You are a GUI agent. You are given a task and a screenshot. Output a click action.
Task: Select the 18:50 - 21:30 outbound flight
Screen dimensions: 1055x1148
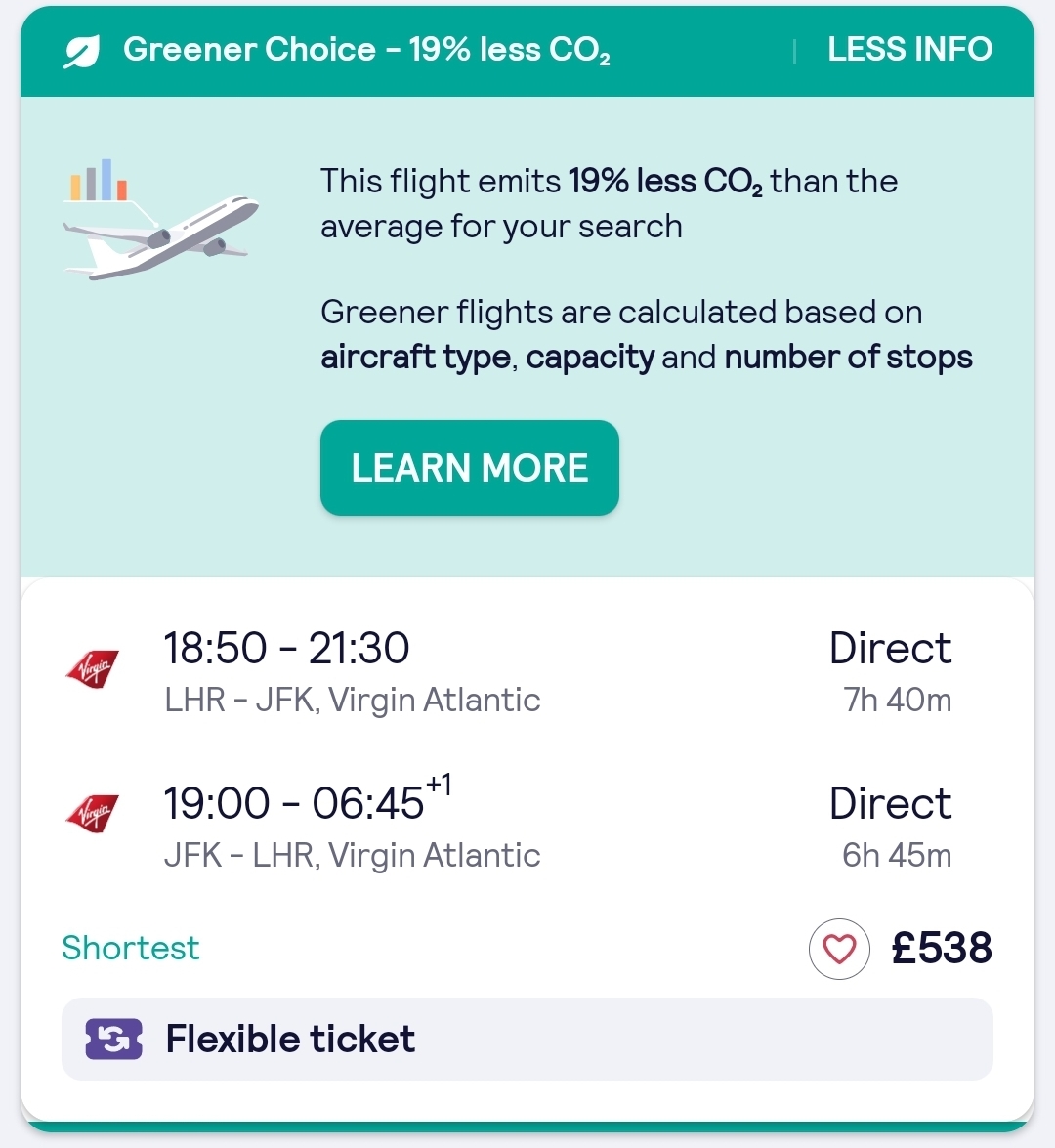pyautogui.click(x=286, y=648)
